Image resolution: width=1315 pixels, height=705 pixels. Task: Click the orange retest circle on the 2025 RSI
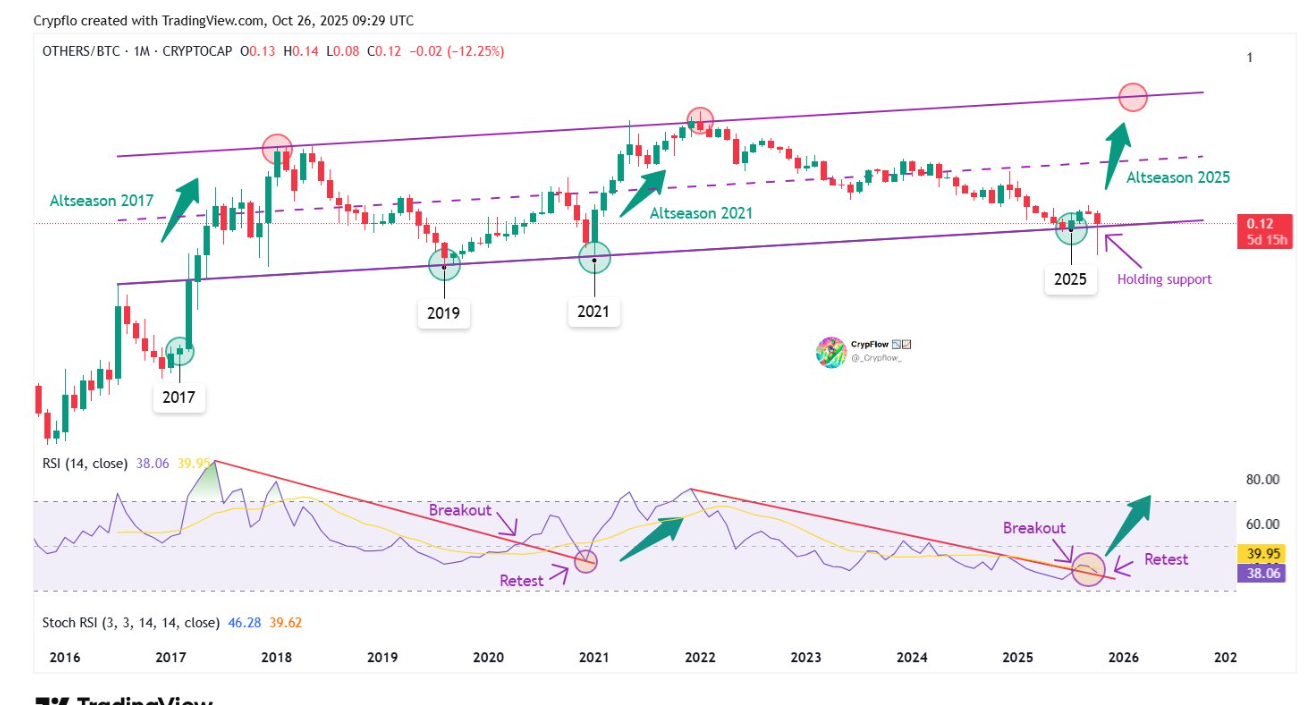point(1088,569)
